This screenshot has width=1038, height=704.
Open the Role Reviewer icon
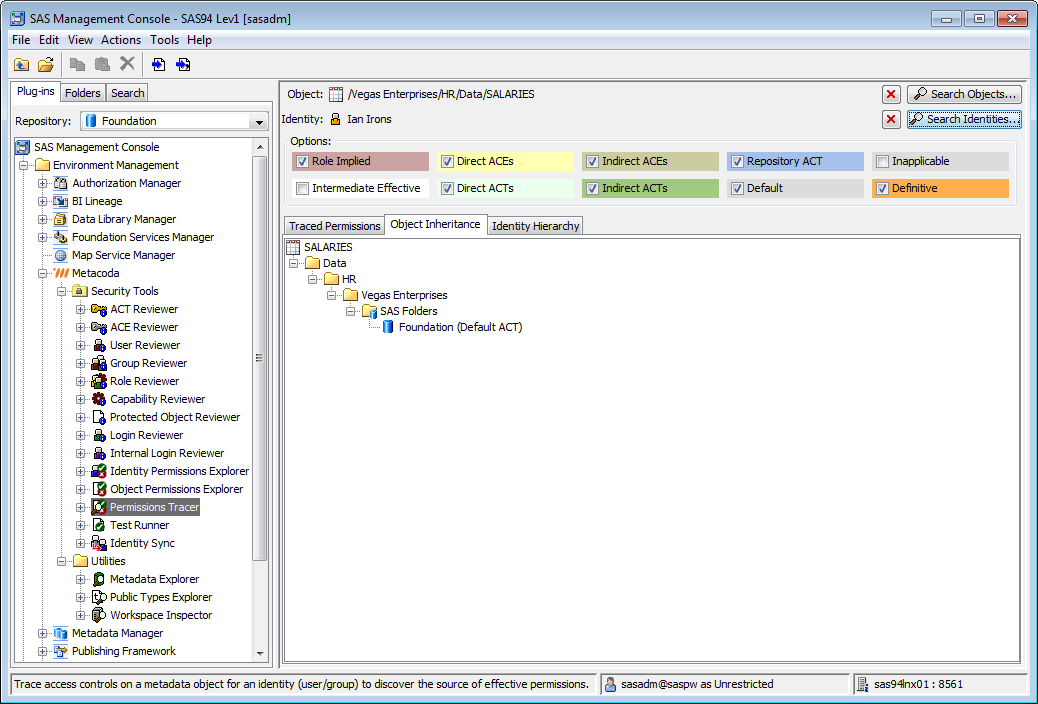pos(99,381)
